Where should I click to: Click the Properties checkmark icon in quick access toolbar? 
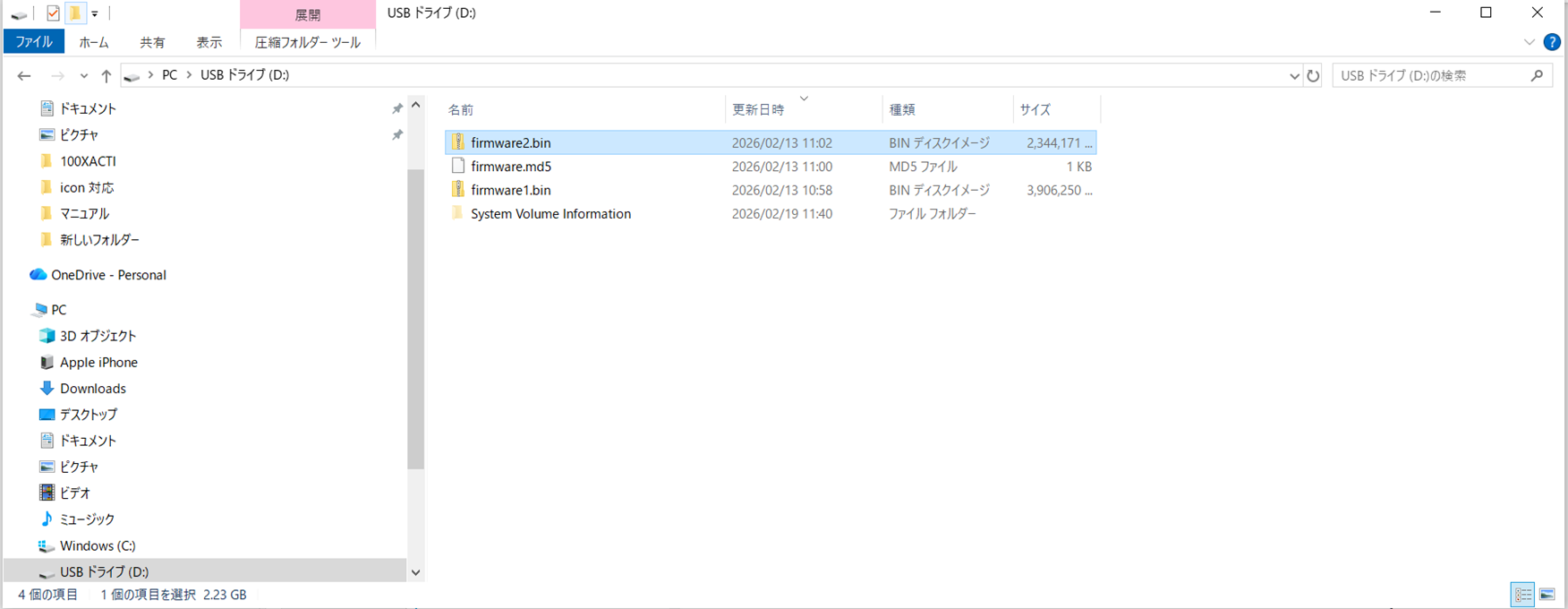(x=53, y=13)
